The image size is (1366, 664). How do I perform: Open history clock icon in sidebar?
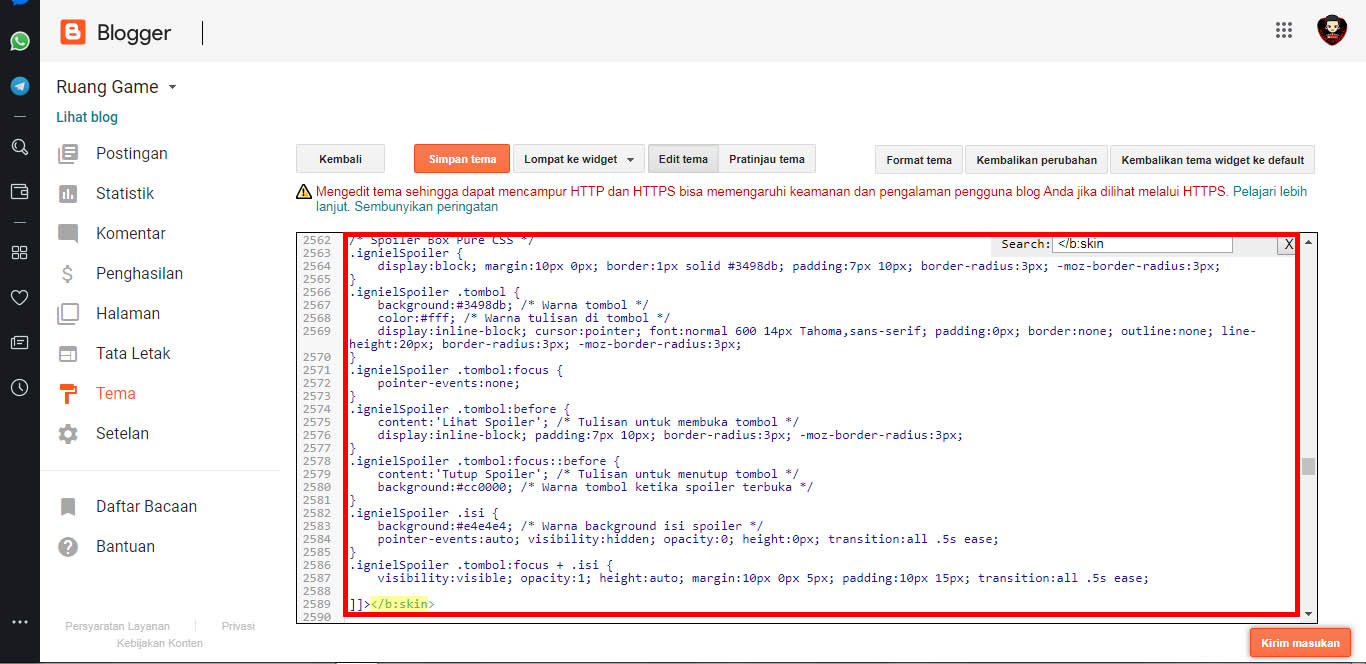(19, 388)
